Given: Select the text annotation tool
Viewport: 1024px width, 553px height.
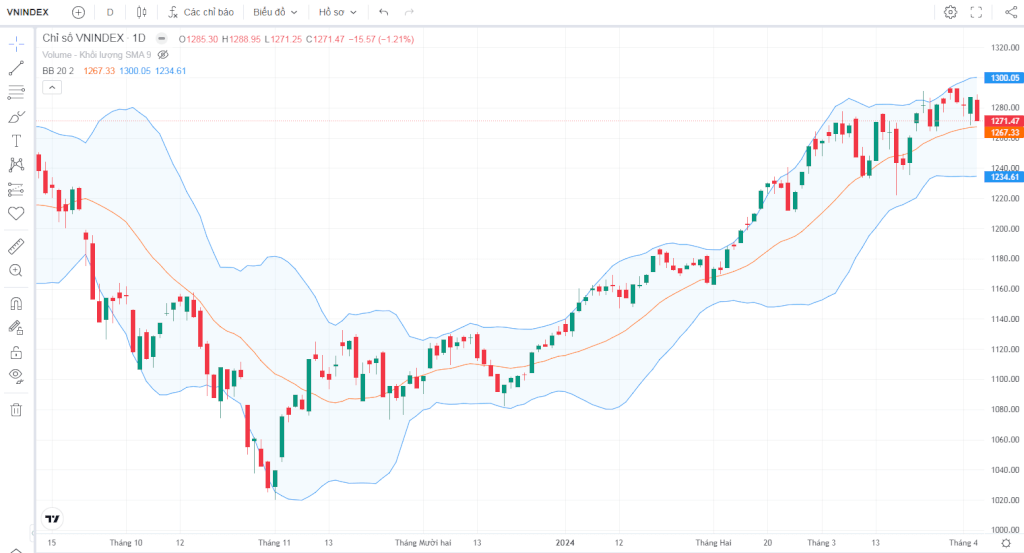Looking at the screenshot, I should 16,141.
